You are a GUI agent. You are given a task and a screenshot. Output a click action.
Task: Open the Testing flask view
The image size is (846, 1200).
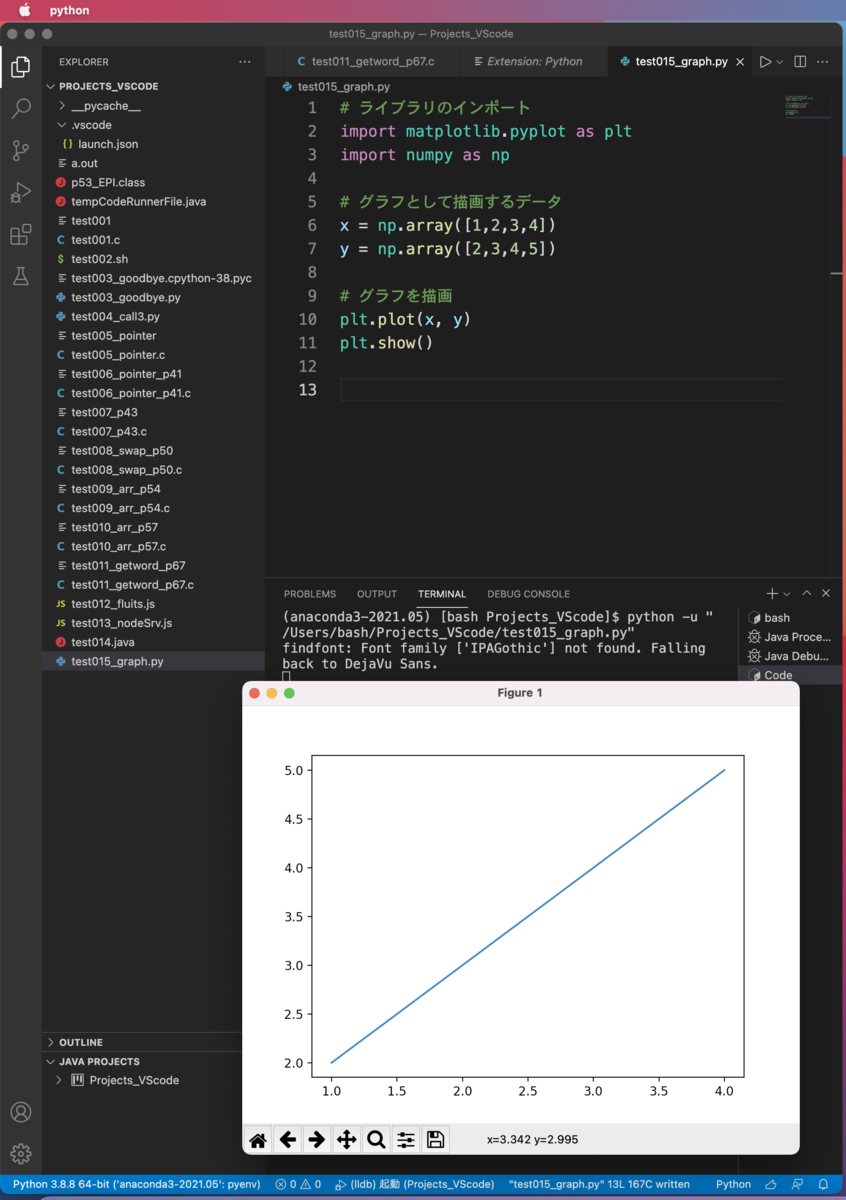(x=20, y=277)
